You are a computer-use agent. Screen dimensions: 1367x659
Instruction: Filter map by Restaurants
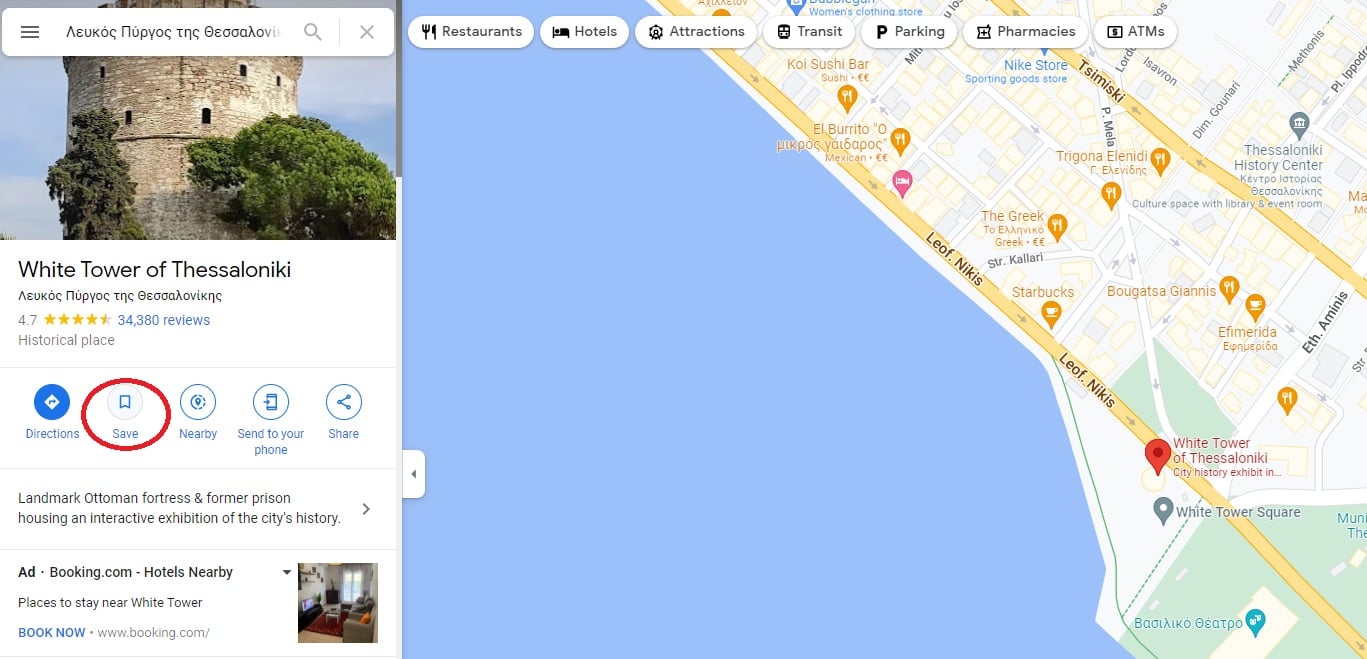471,31
